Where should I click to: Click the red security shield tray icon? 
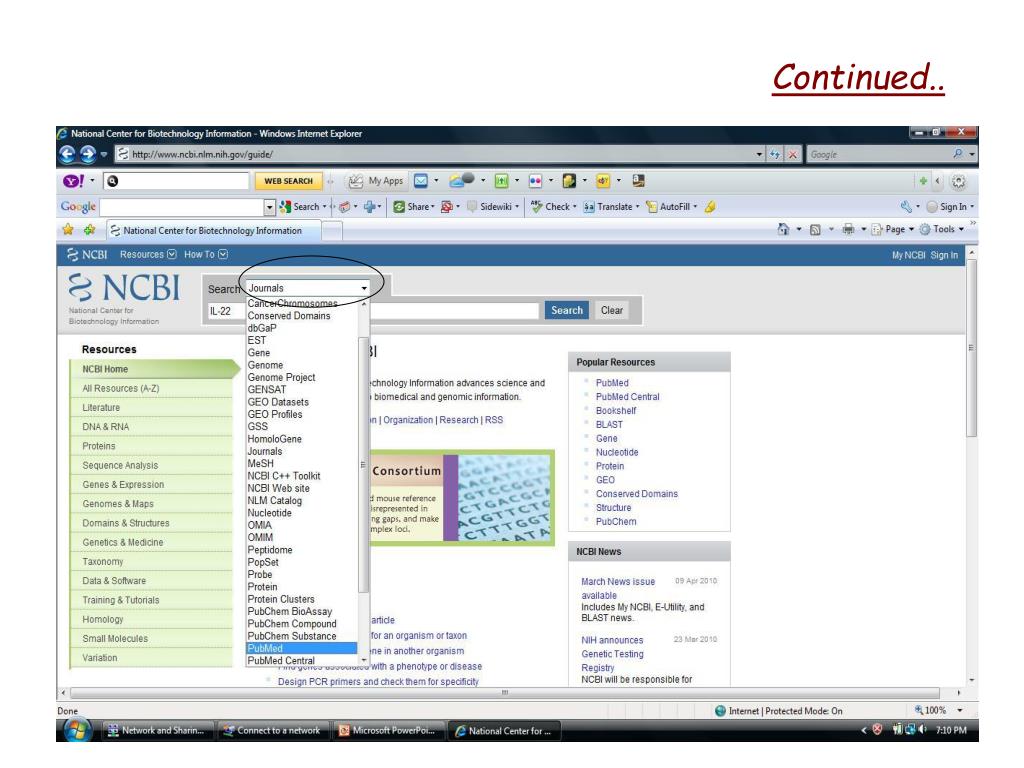pos(877,730)
